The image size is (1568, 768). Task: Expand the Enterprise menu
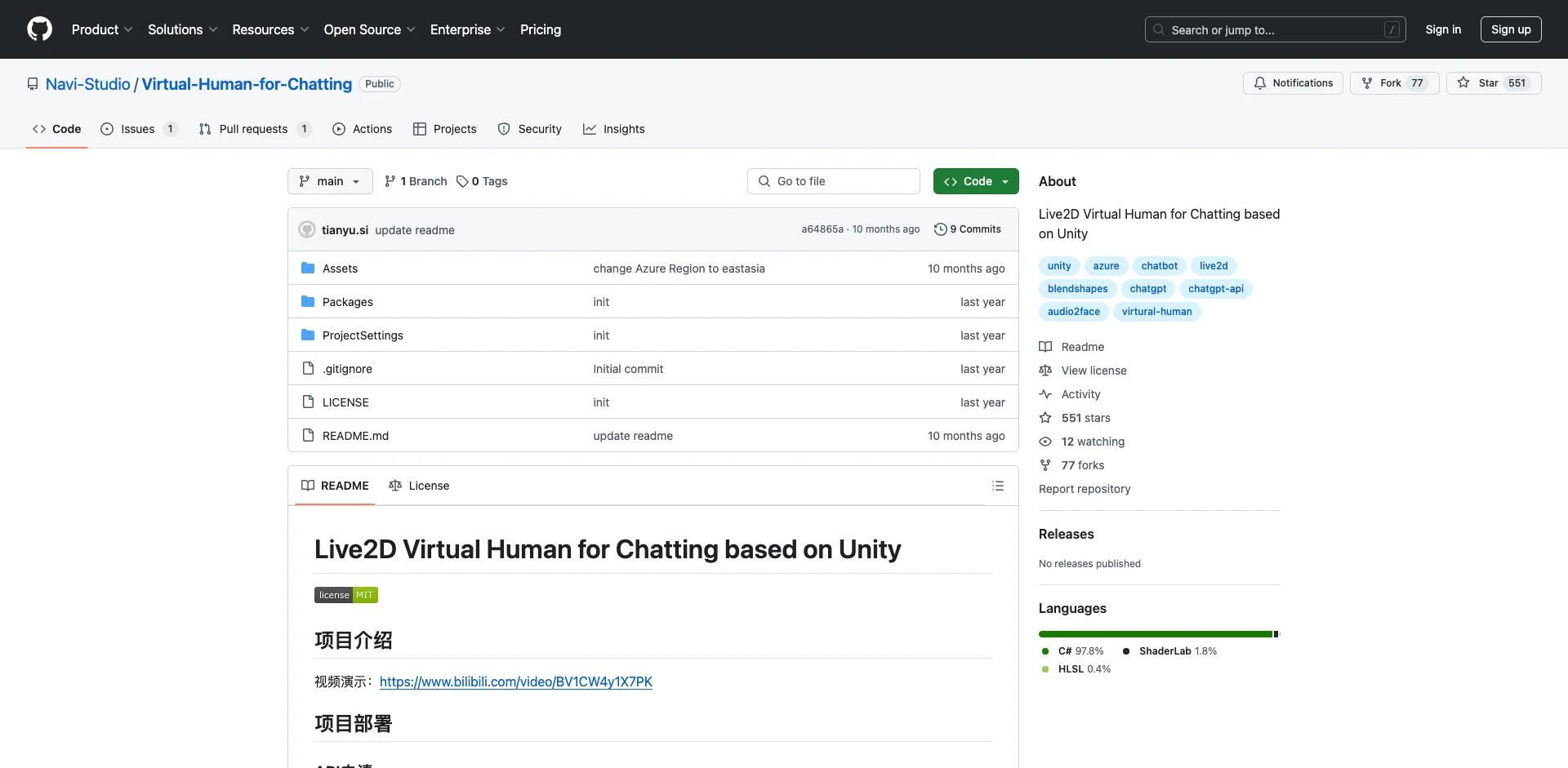[468, 29]
